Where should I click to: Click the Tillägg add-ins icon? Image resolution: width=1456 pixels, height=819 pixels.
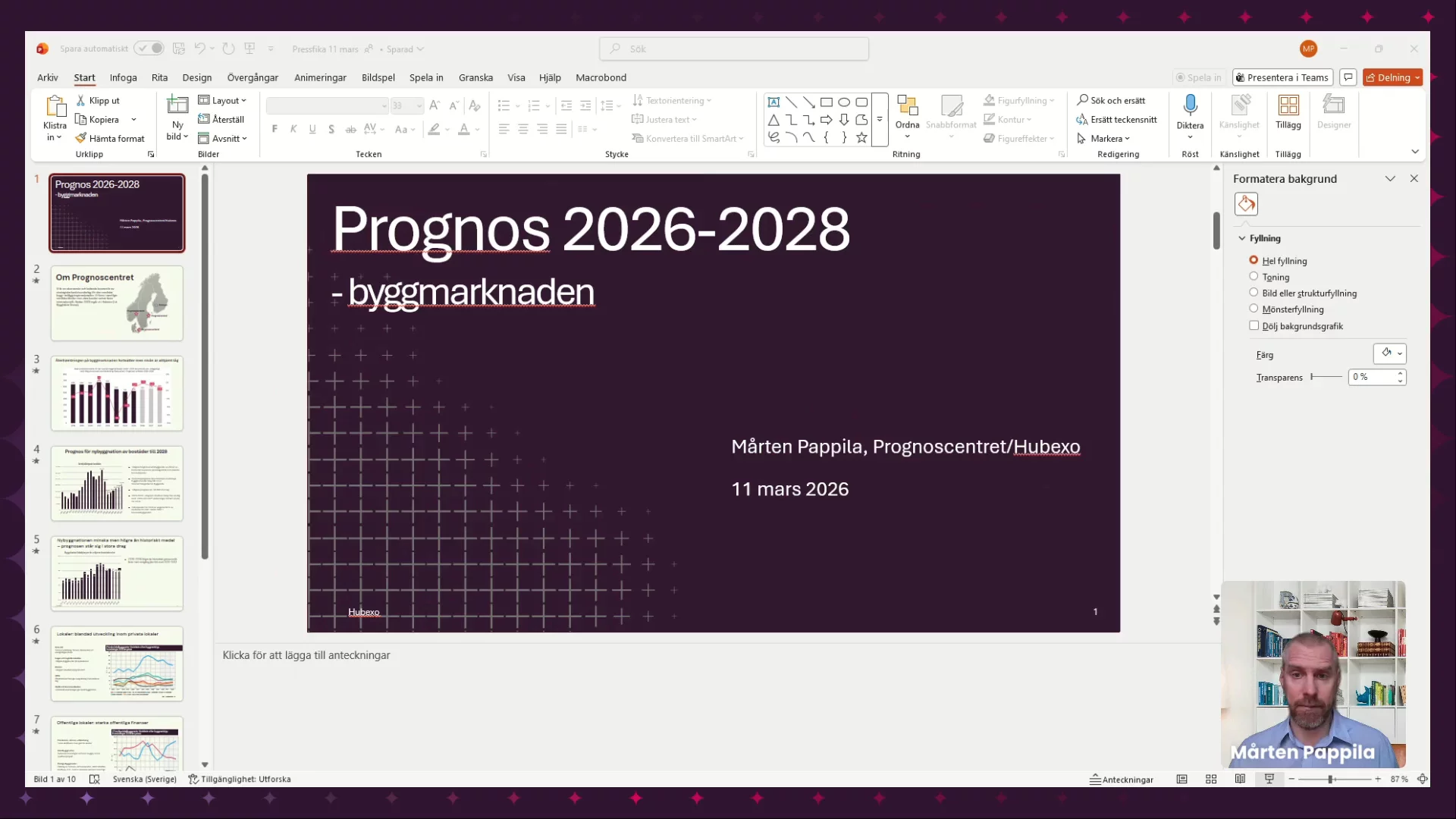click(x=1288, y=105)
